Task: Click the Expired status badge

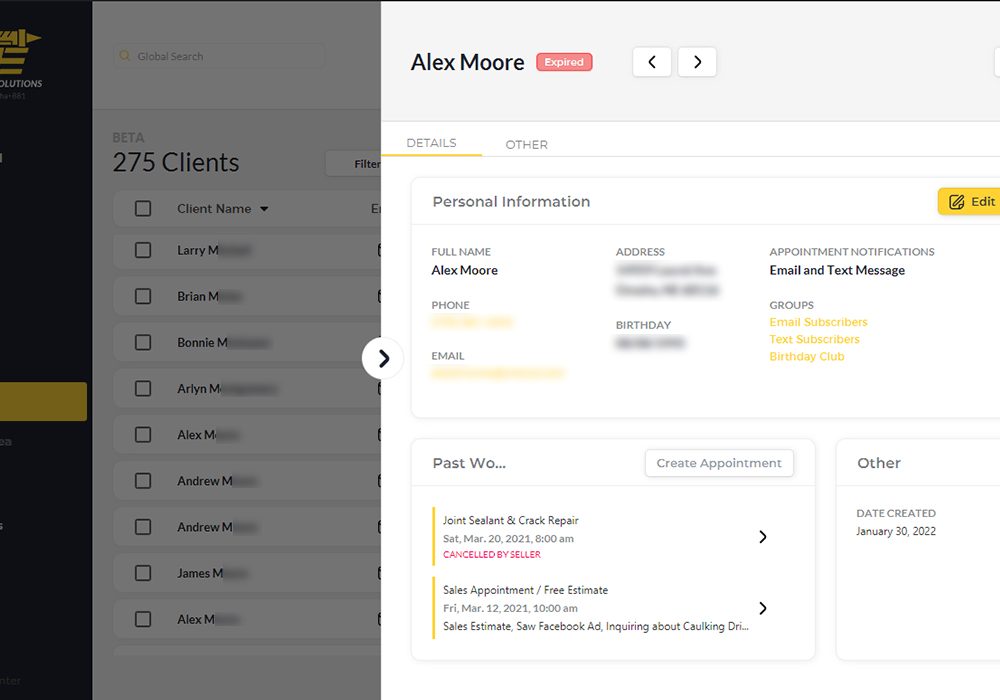Action: (x=564, y=62)
